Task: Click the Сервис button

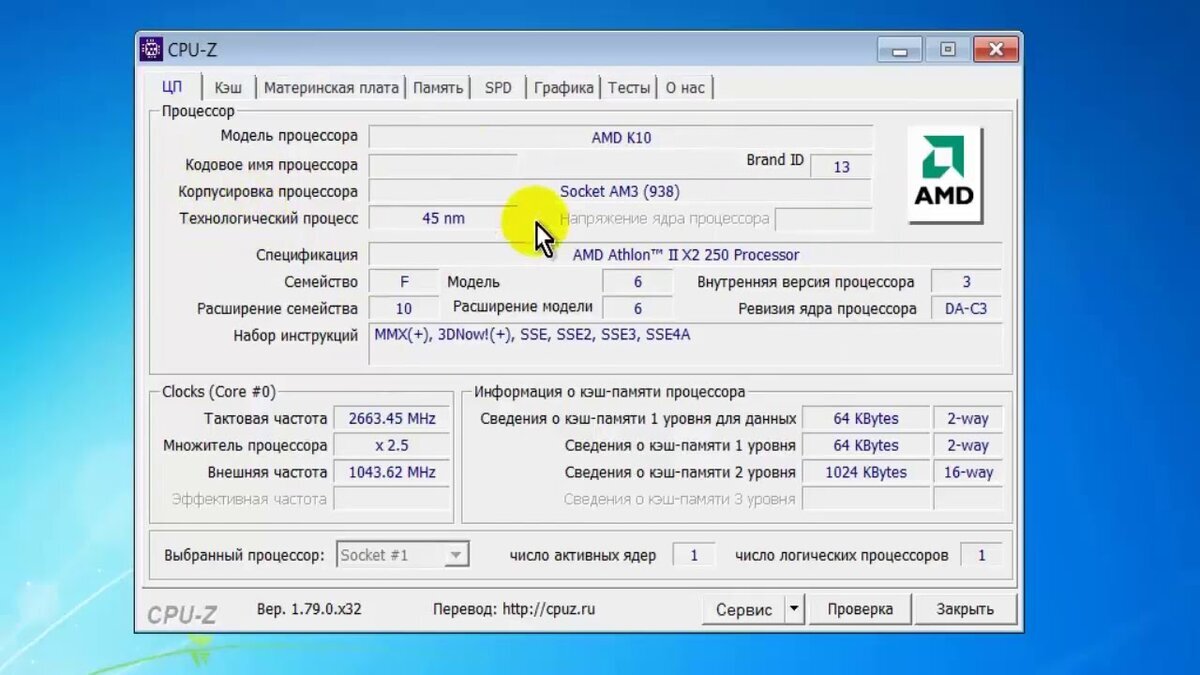Action: pos(745,608)
